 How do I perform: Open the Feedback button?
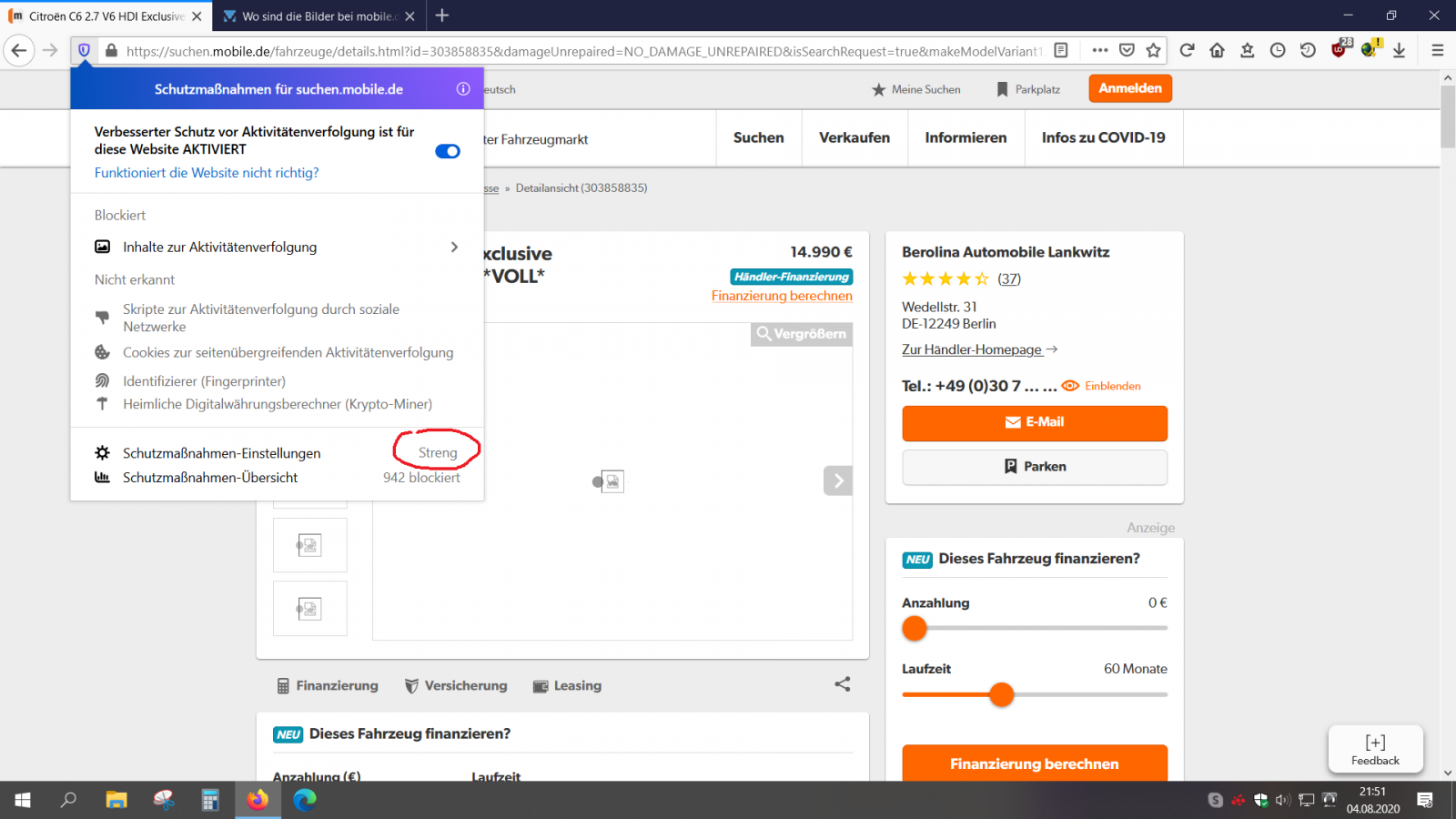pyautogui.click(x=1375, y=749)
